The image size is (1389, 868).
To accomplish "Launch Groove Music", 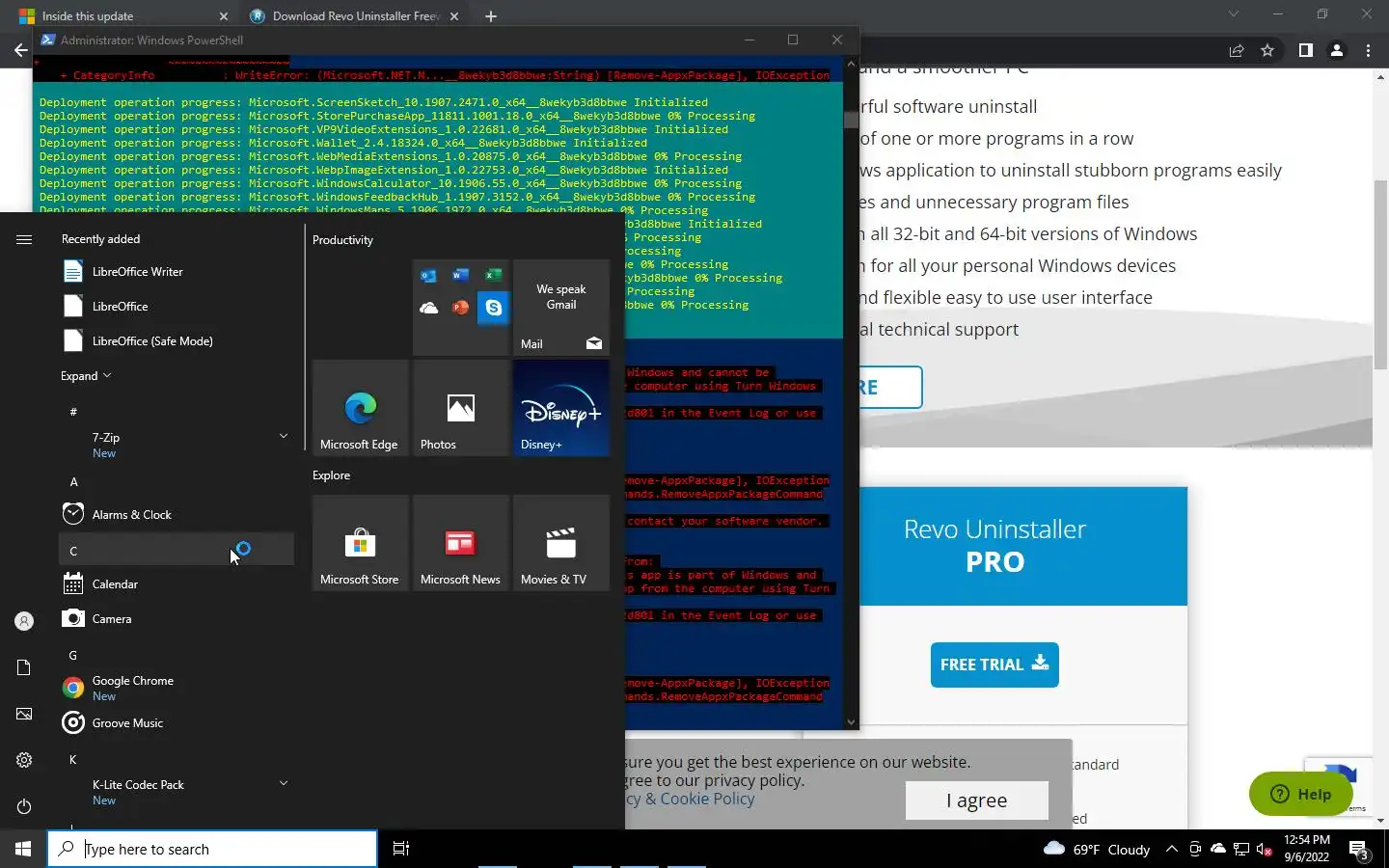I will click(x=177, y=723).
